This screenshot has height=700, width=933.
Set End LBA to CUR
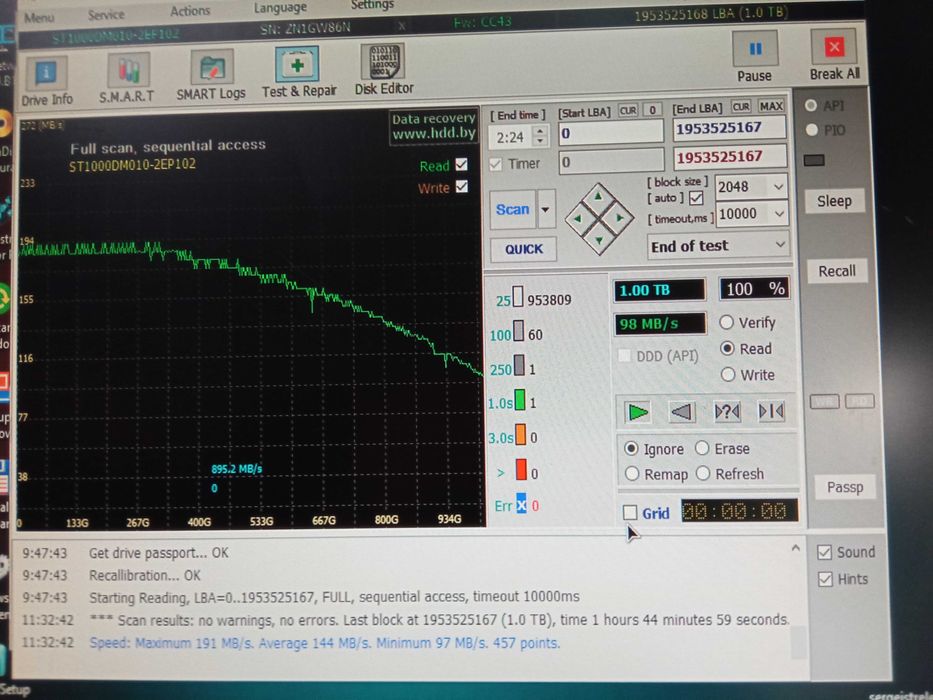741,107
